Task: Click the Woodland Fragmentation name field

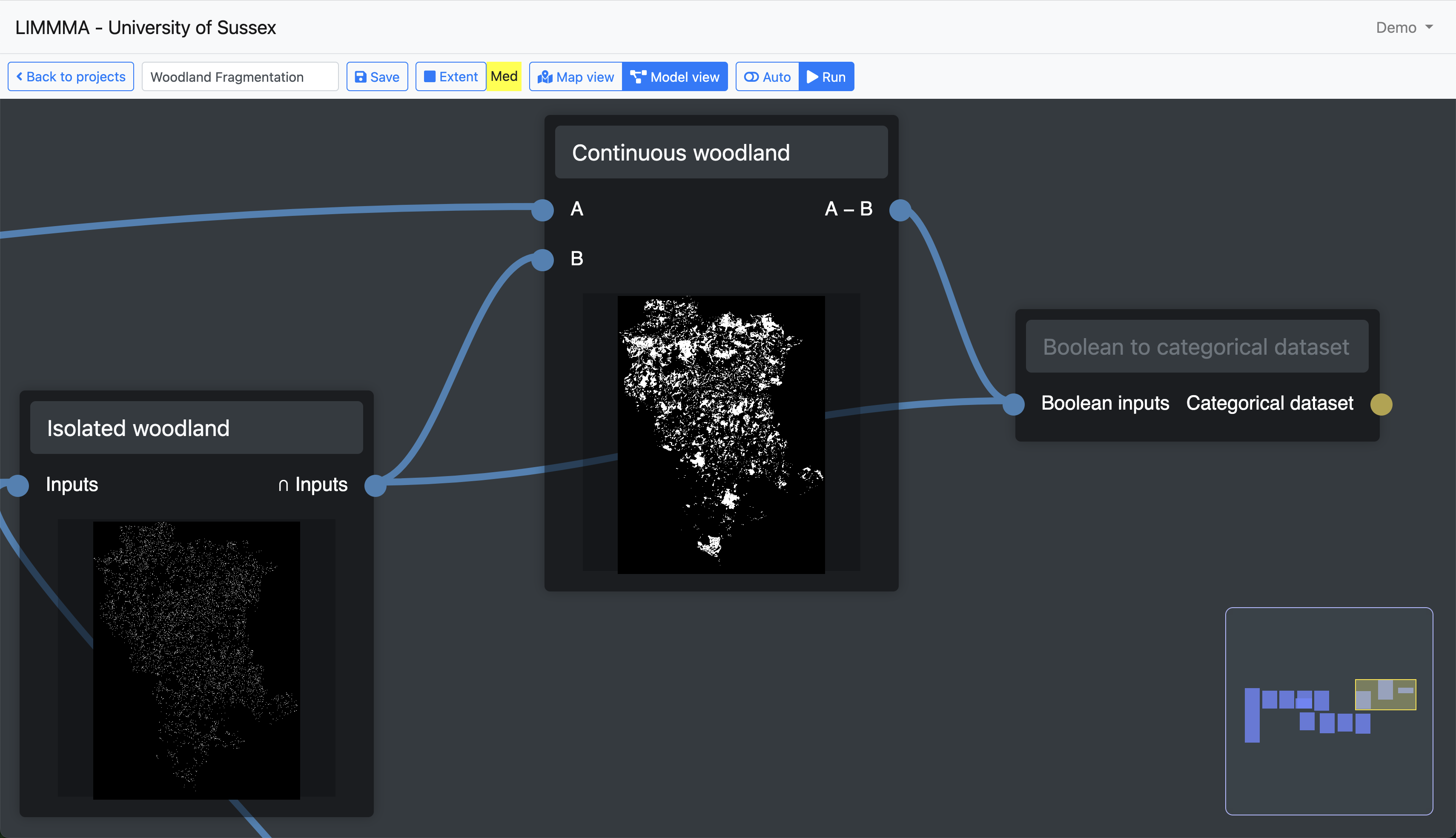Action: pos(240,77)
